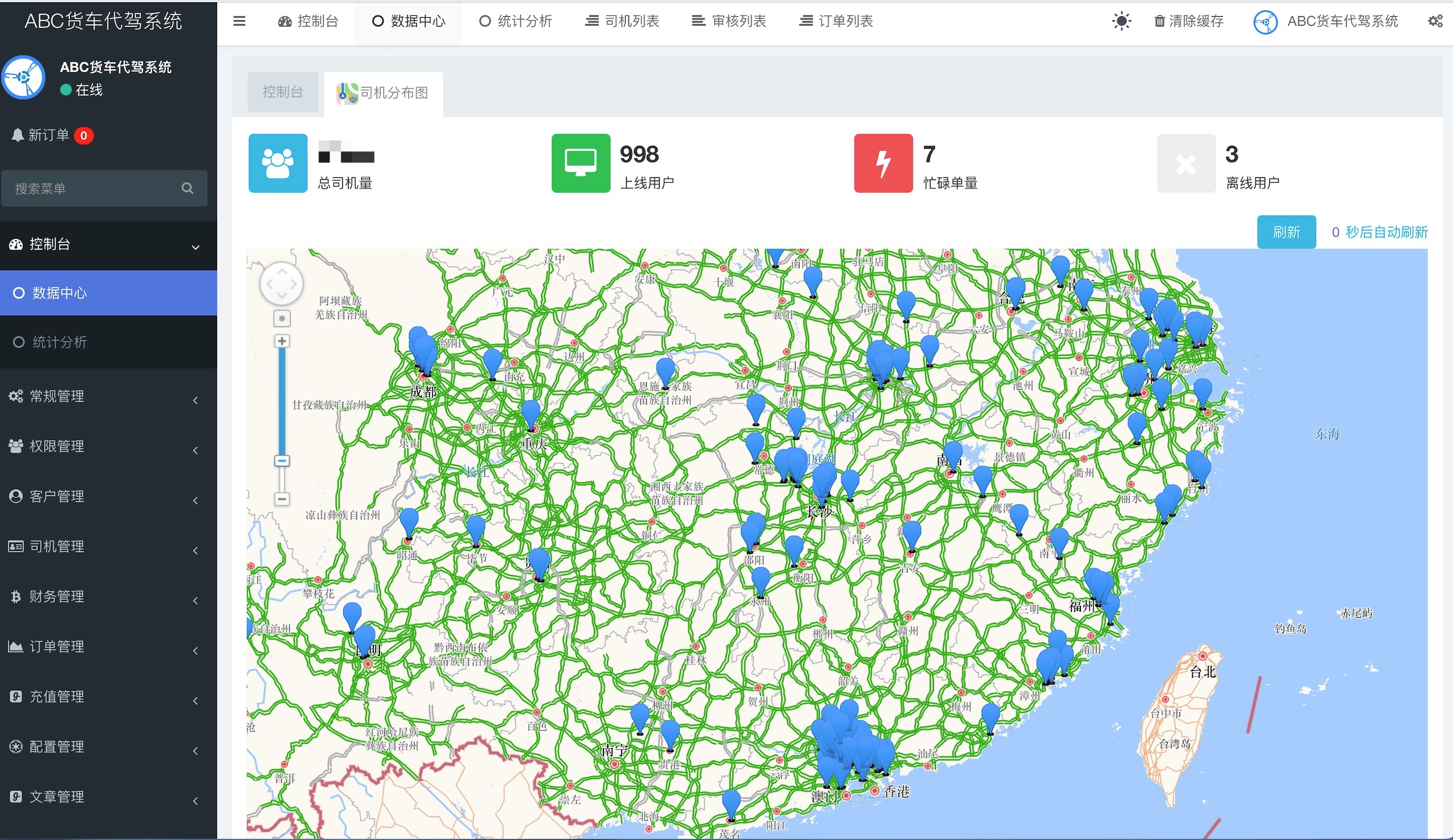The width and height of the screenshot is (1453, 840).
Task: Click the map pan direction control
Action: 282,284
